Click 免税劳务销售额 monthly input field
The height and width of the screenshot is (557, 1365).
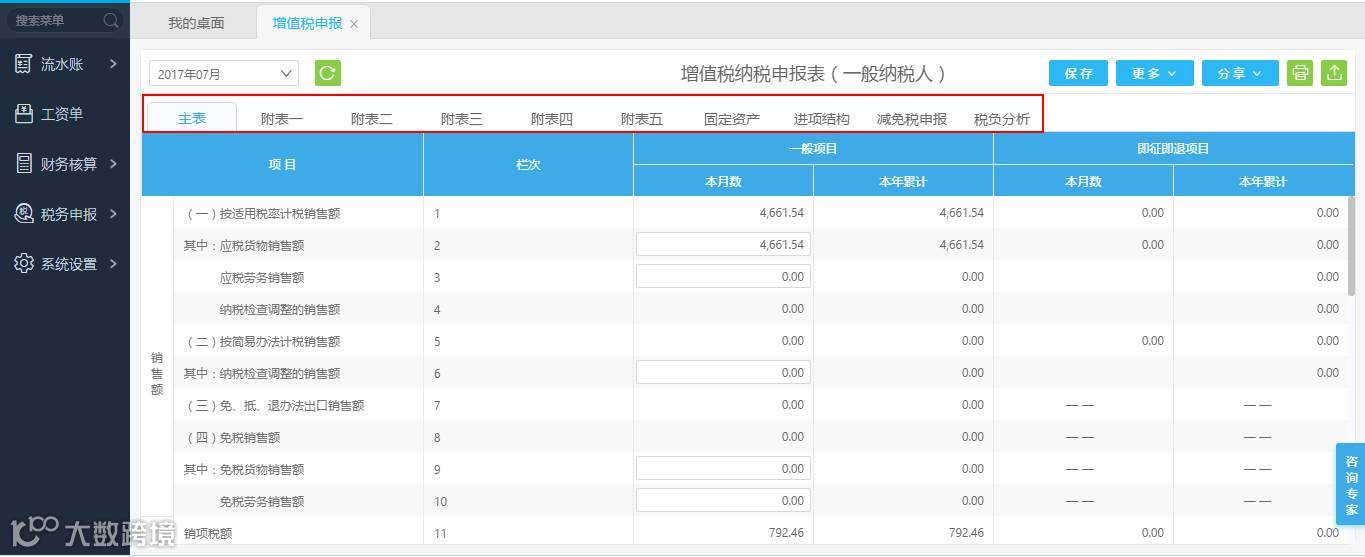[x=723, y=501]
